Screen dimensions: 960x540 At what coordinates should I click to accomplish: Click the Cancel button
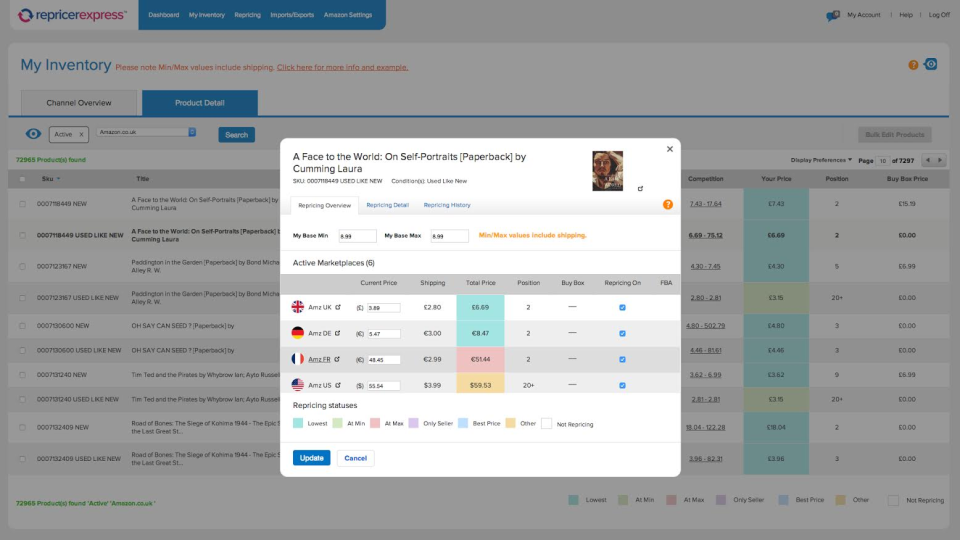click(355, 458)
